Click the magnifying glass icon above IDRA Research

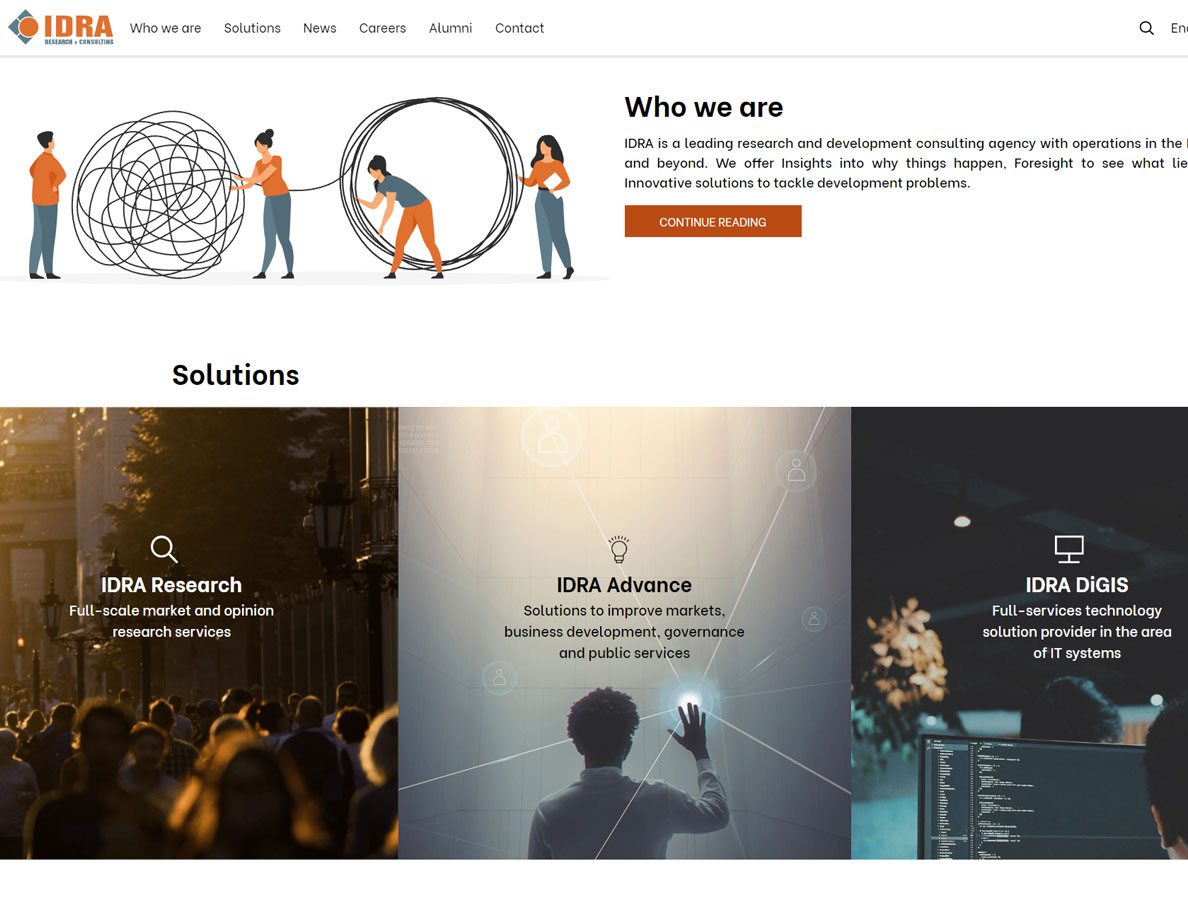pos(164,549)
